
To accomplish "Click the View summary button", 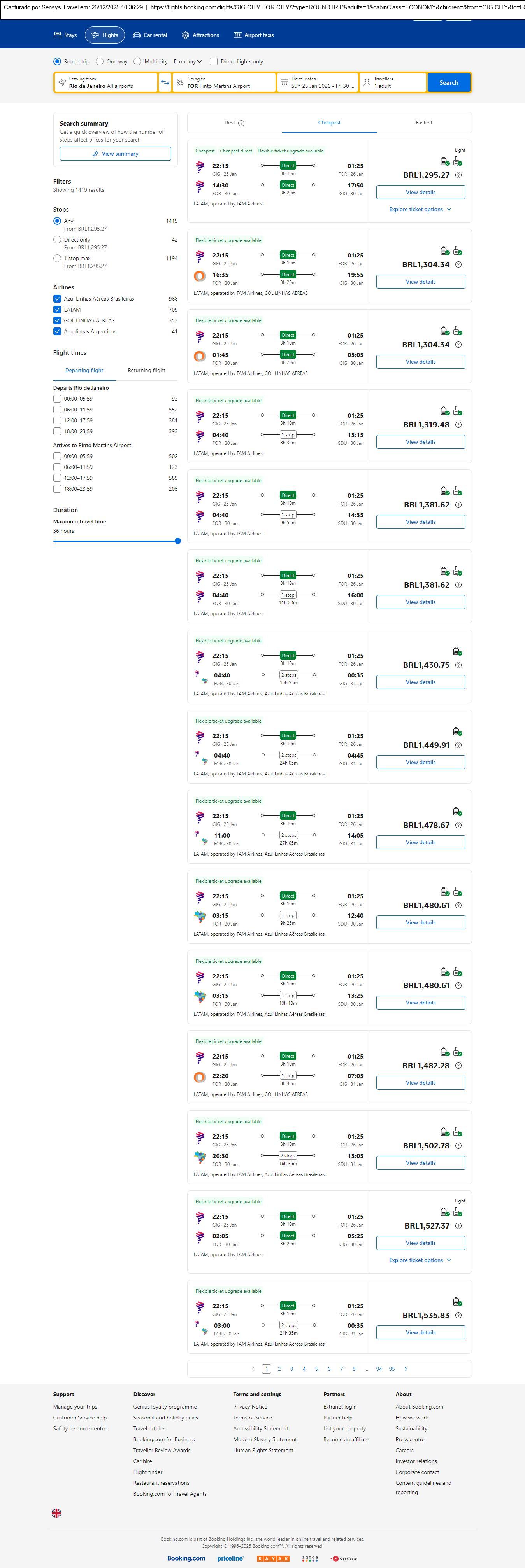I will 115,154.
